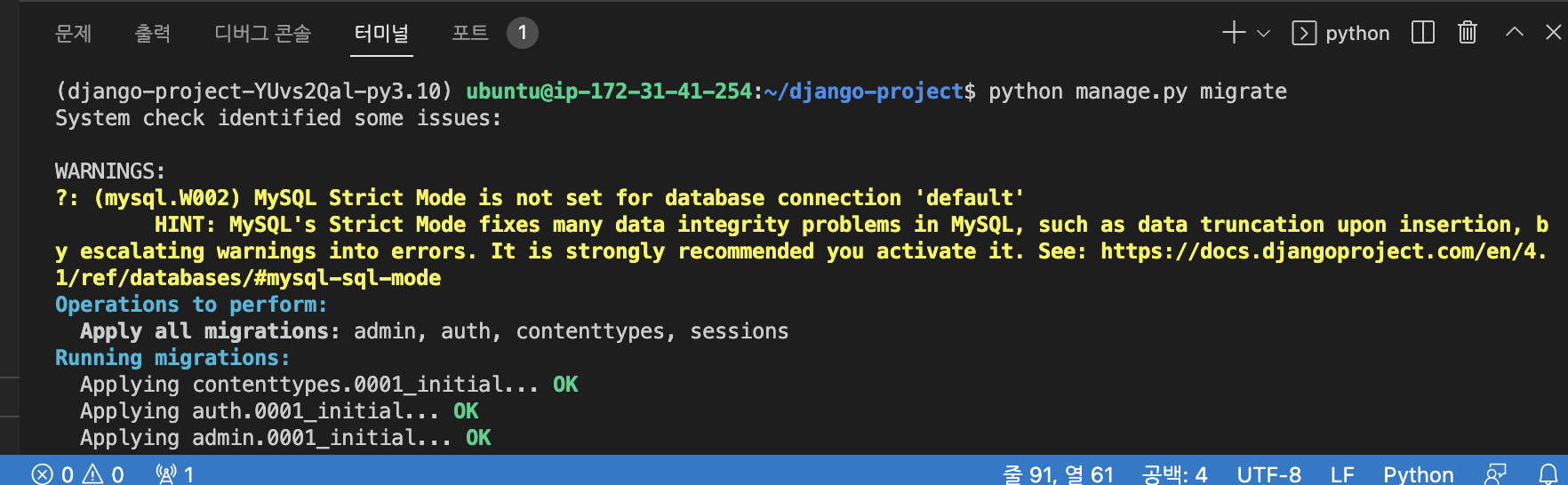Screen dimensions: 1568x485
Task: Kill terminal using trash icon
Action: [x=1468, y=33]
